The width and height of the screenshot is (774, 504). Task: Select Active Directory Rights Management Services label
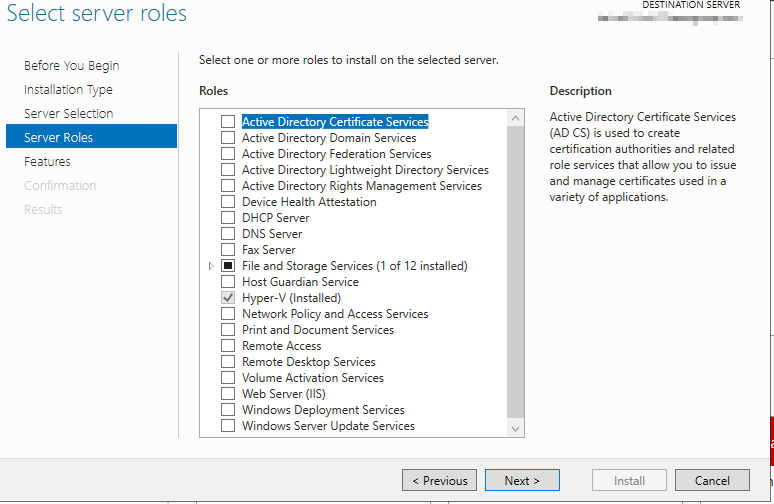(362, 186)
